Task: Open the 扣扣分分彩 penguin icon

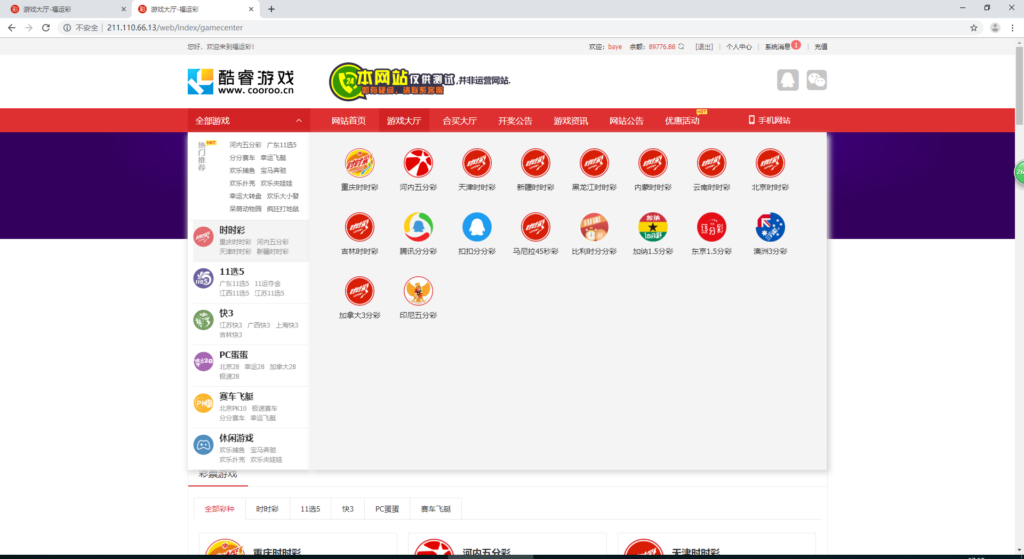Action: coord(477,228)
